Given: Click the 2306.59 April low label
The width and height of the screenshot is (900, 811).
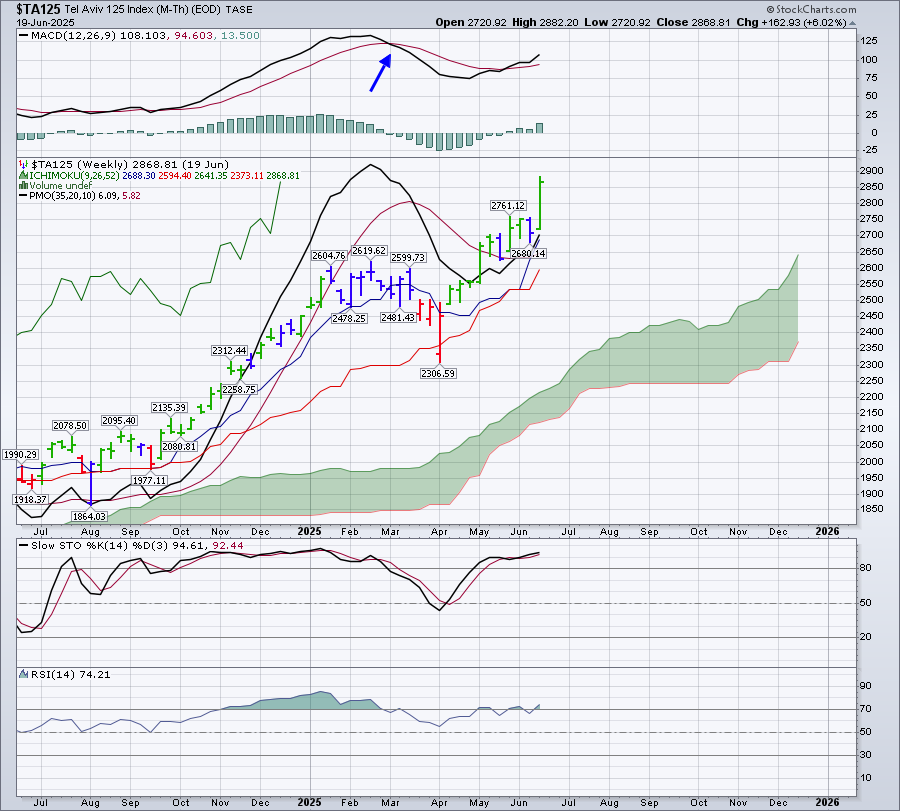Looking at the screenshot, I should pos(439,374).
